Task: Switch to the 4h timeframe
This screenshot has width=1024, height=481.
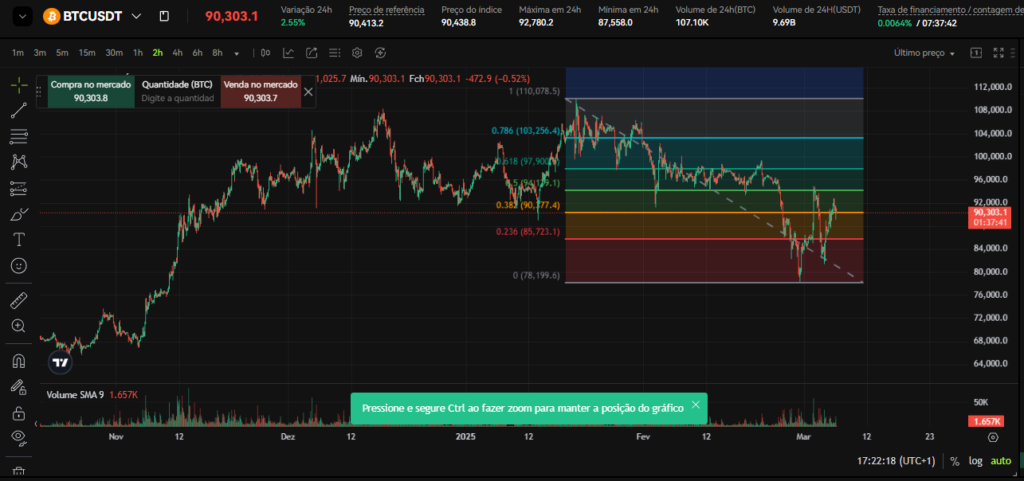Action: point(177,53)
